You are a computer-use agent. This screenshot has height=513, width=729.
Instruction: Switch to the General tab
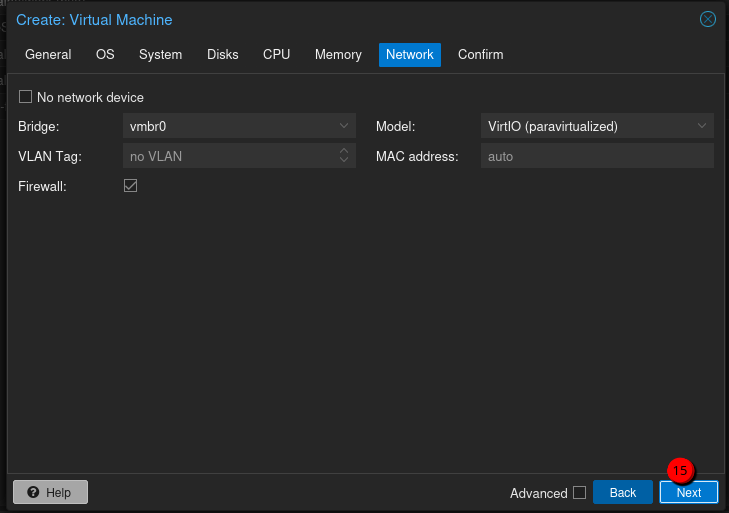(x=48, y=54)
